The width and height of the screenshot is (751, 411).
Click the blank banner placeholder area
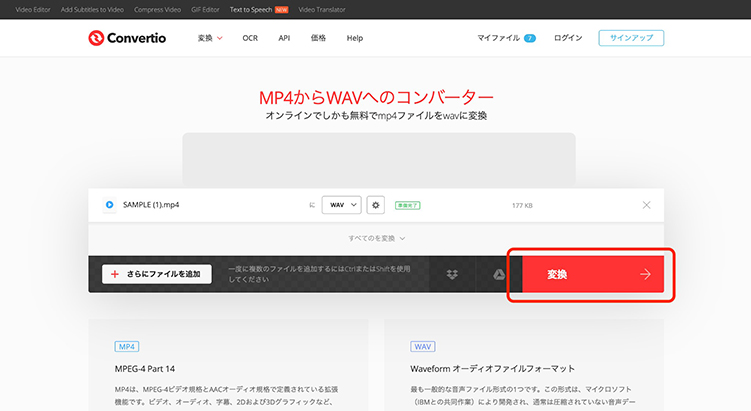coord(379,160)
